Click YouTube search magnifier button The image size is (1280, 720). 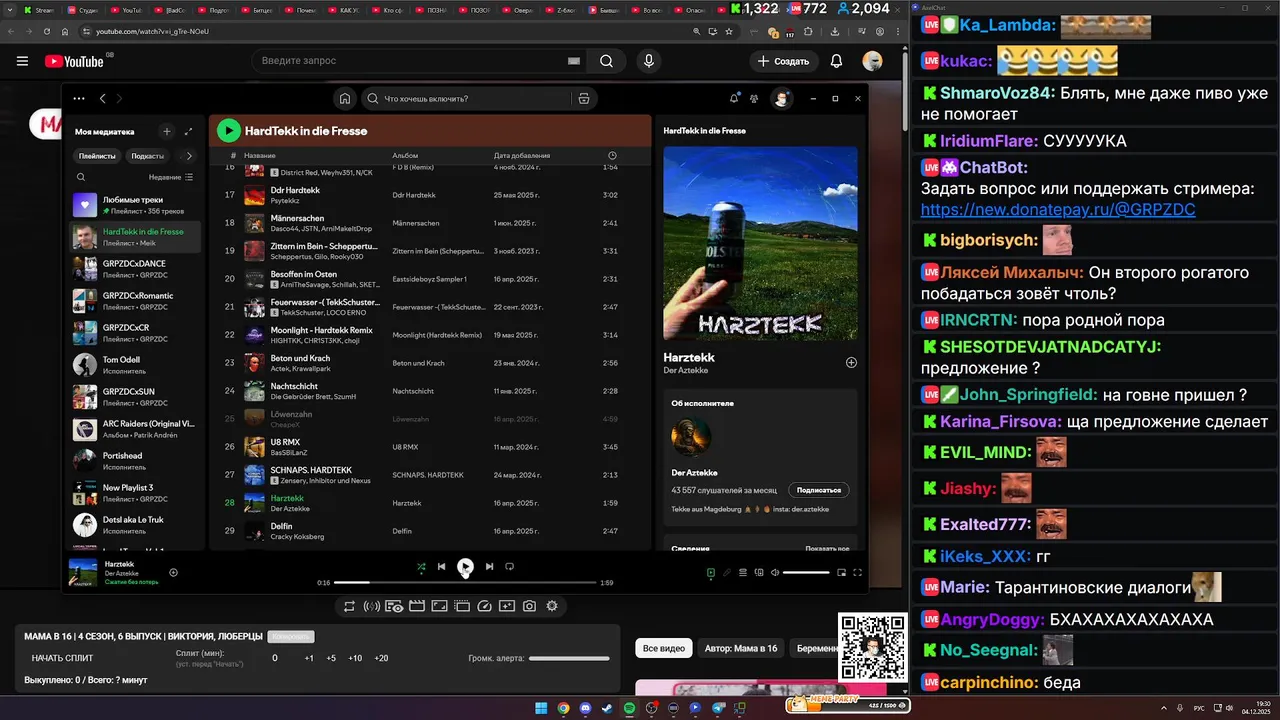pos(606,61)
